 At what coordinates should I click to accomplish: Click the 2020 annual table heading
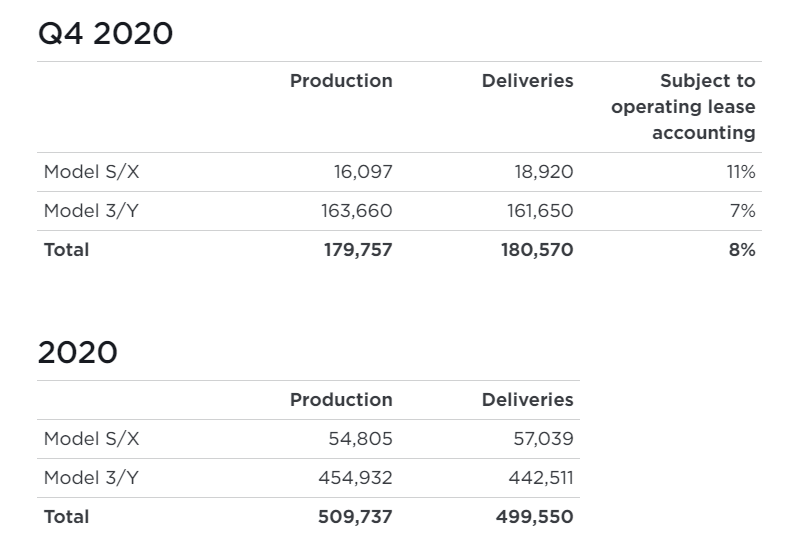pyautogui.click(x=77, y=352)
